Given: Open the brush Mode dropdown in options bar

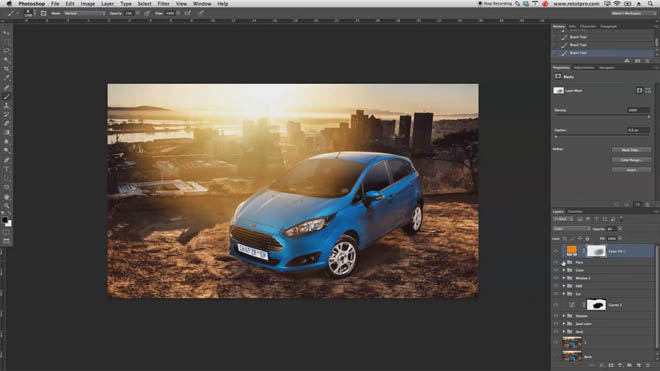Looking at the screenshot, I should (x=84, y=13).
